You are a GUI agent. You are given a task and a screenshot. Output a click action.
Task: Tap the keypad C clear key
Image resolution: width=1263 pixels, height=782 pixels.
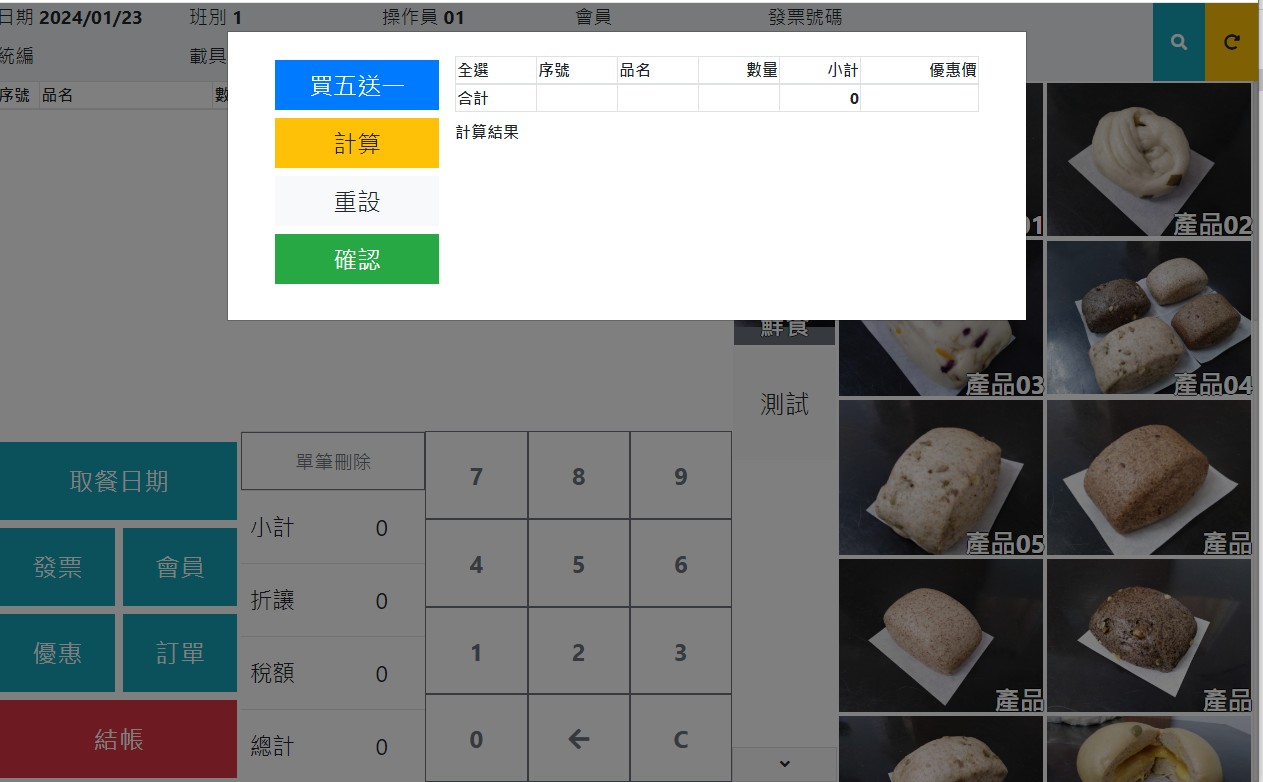(x=680, y=739)
